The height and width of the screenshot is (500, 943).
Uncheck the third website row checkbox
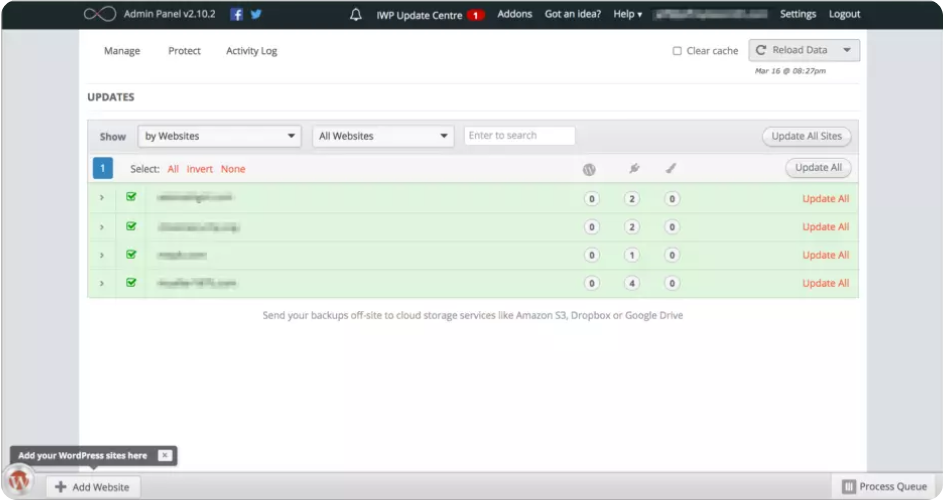pyautogui.click(x=131, y=255)
